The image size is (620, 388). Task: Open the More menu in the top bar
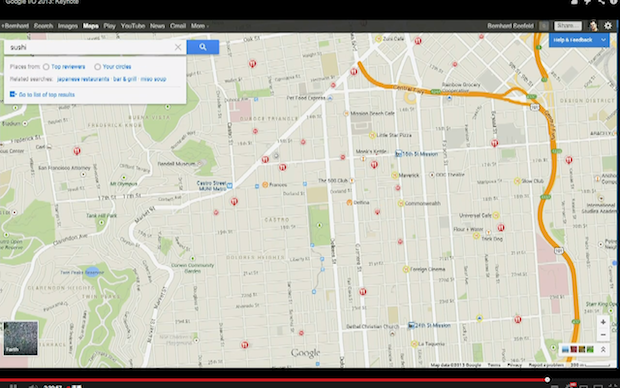[x=199, y=26]
